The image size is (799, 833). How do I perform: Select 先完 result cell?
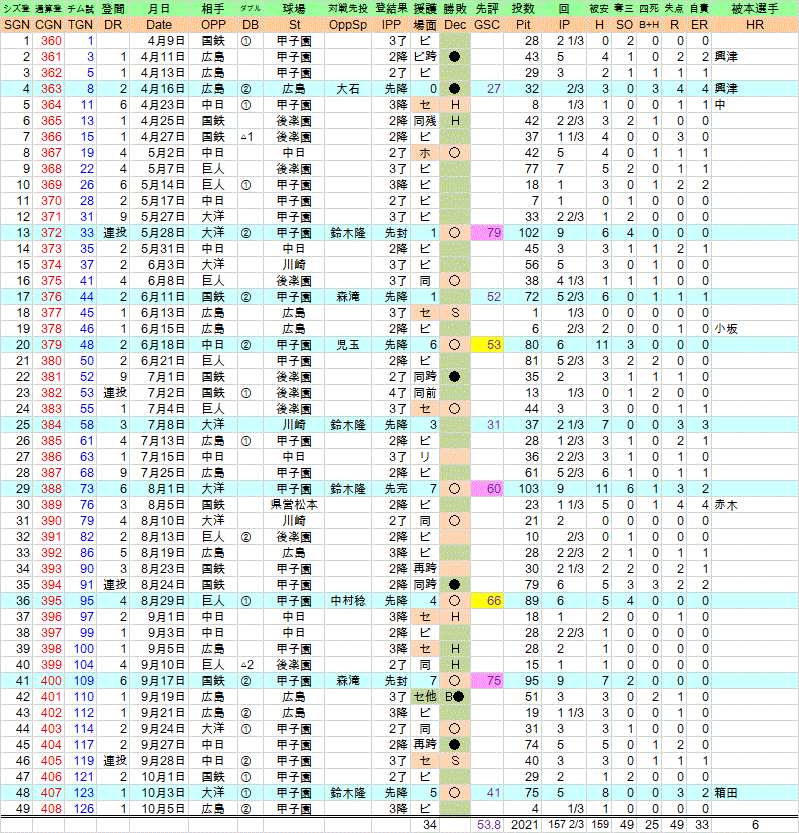point(396,489)
